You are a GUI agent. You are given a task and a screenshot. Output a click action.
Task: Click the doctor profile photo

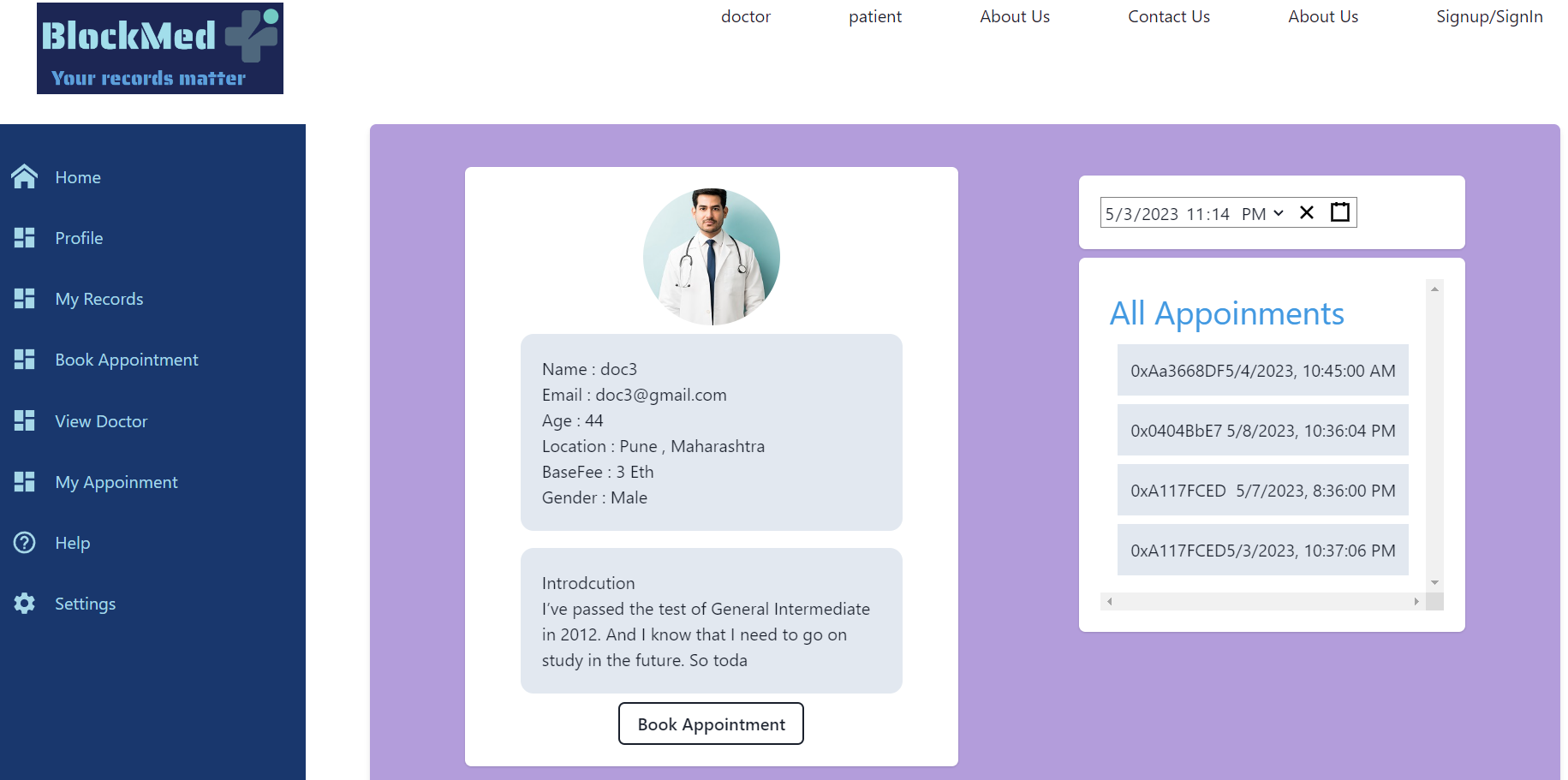click(712, 257)
